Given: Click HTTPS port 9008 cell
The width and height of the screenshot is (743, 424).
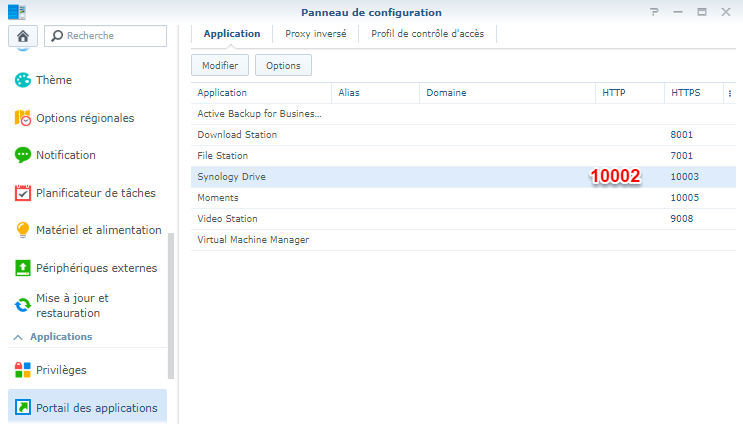Looking at the screenshot, I should coord(681,218).
